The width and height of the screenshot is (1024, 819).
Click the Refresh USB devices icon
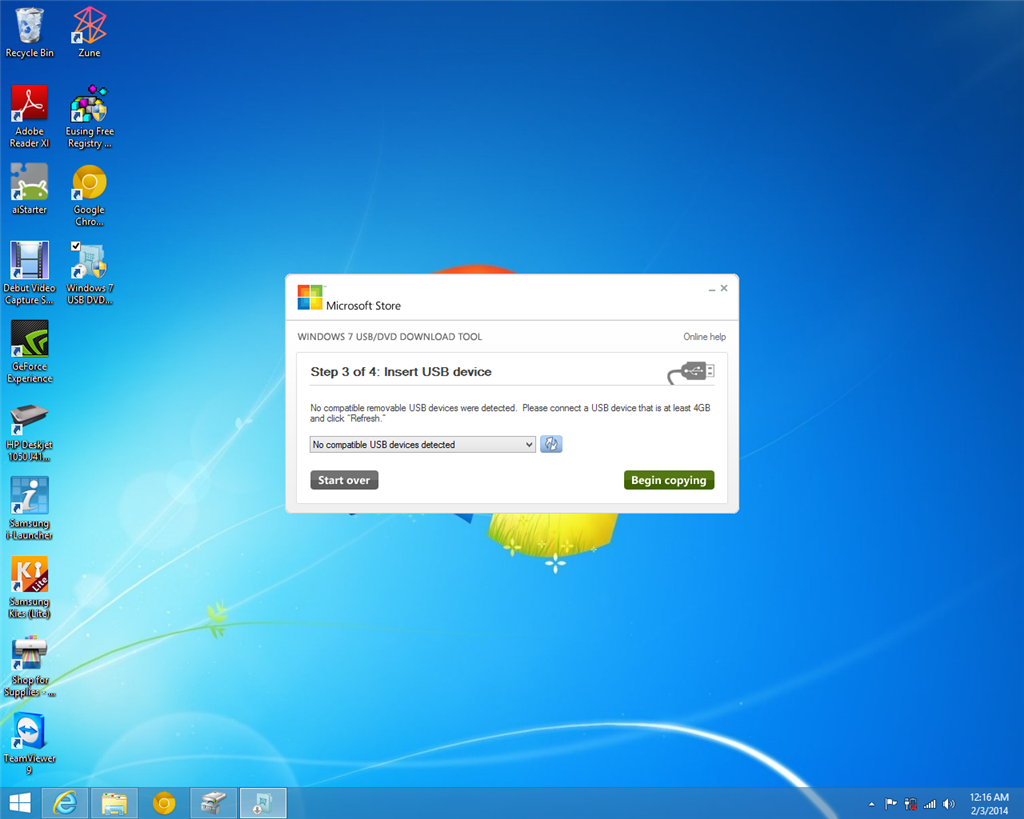click(x=551, y=443)
